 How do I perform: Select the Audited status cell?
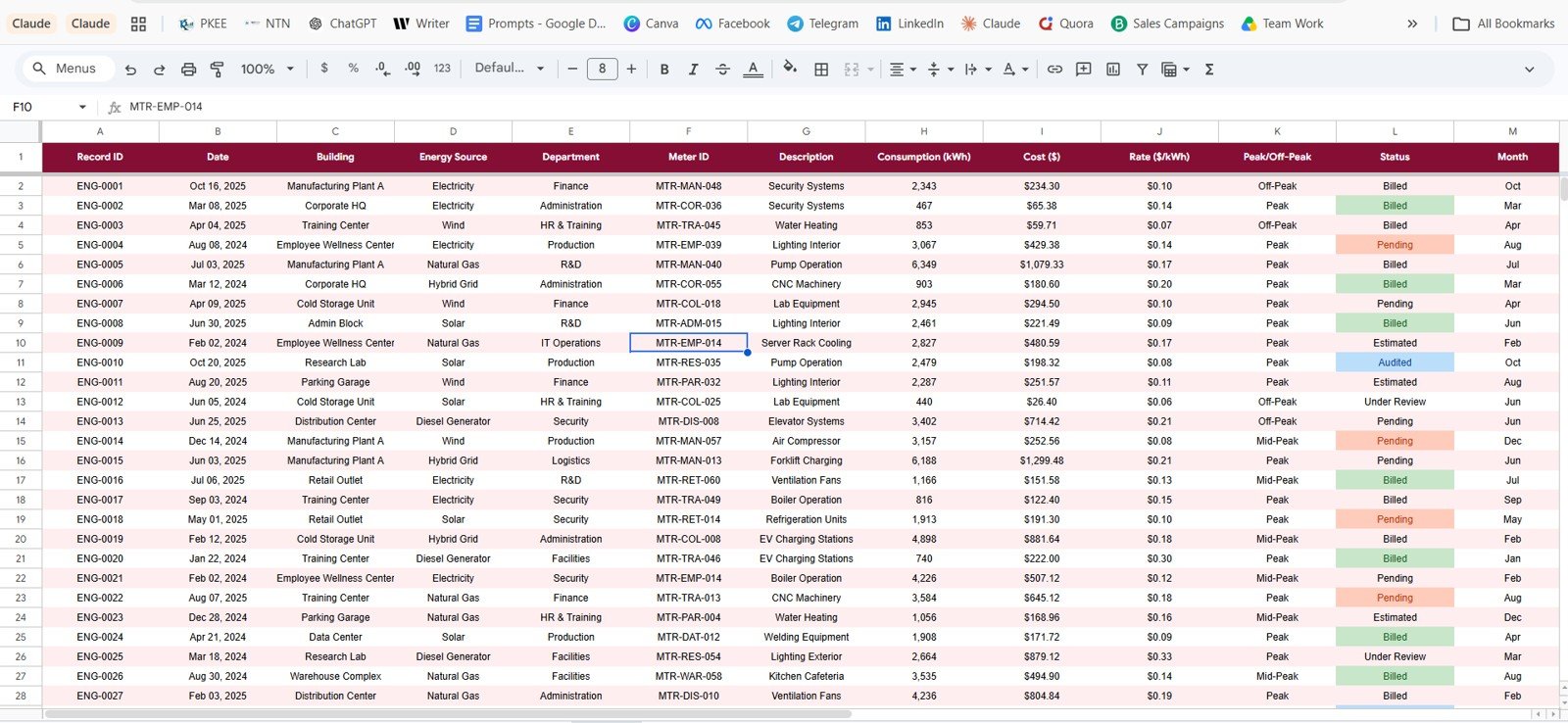(1395, 362)
